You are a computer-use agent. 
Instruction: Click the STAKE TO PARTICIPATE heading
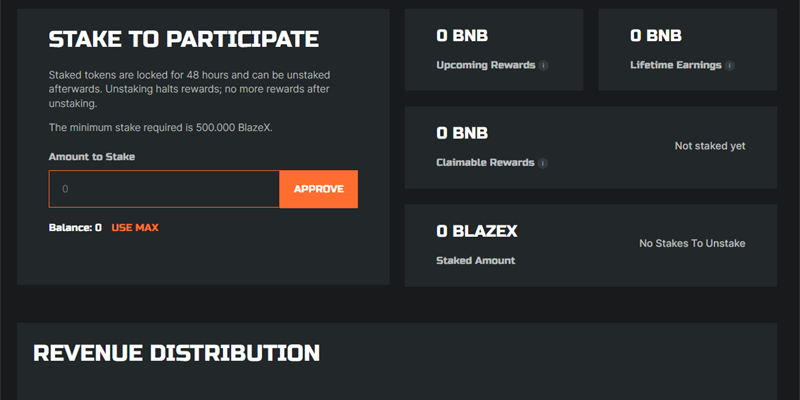coord(184,40)
